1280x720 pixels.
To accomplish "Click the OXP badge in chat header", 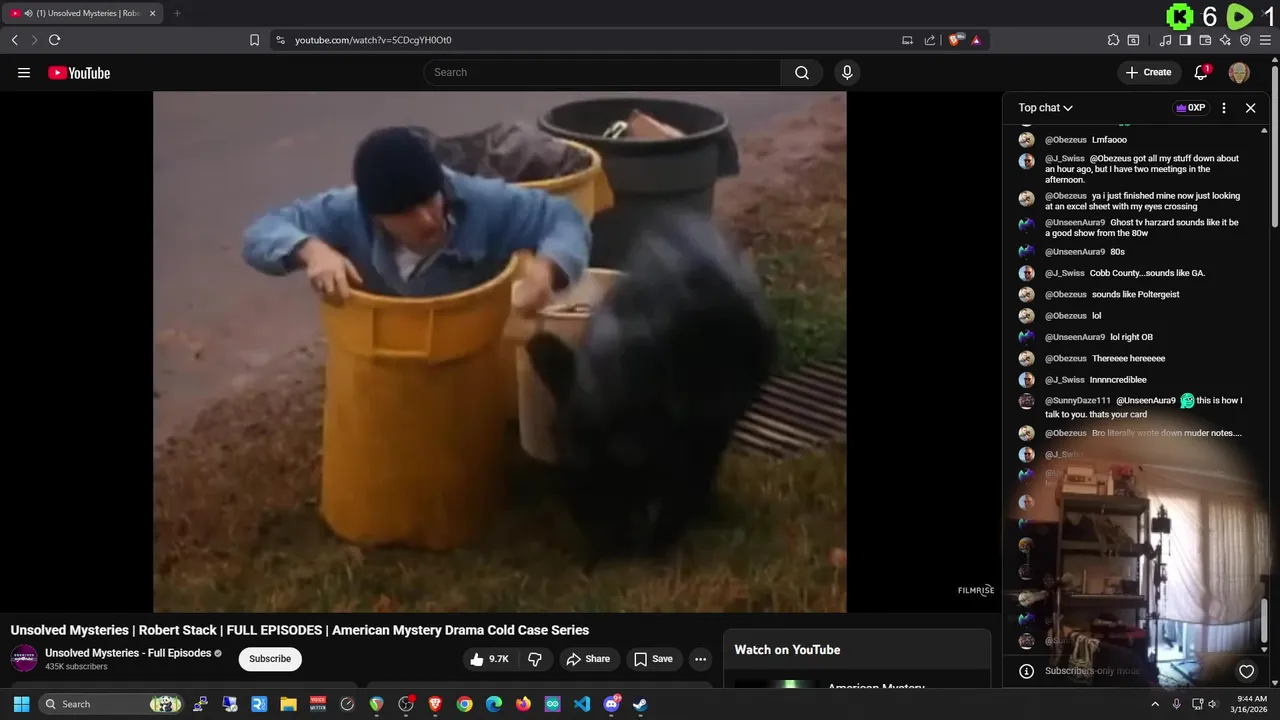I will click(x=1190, y=108).
